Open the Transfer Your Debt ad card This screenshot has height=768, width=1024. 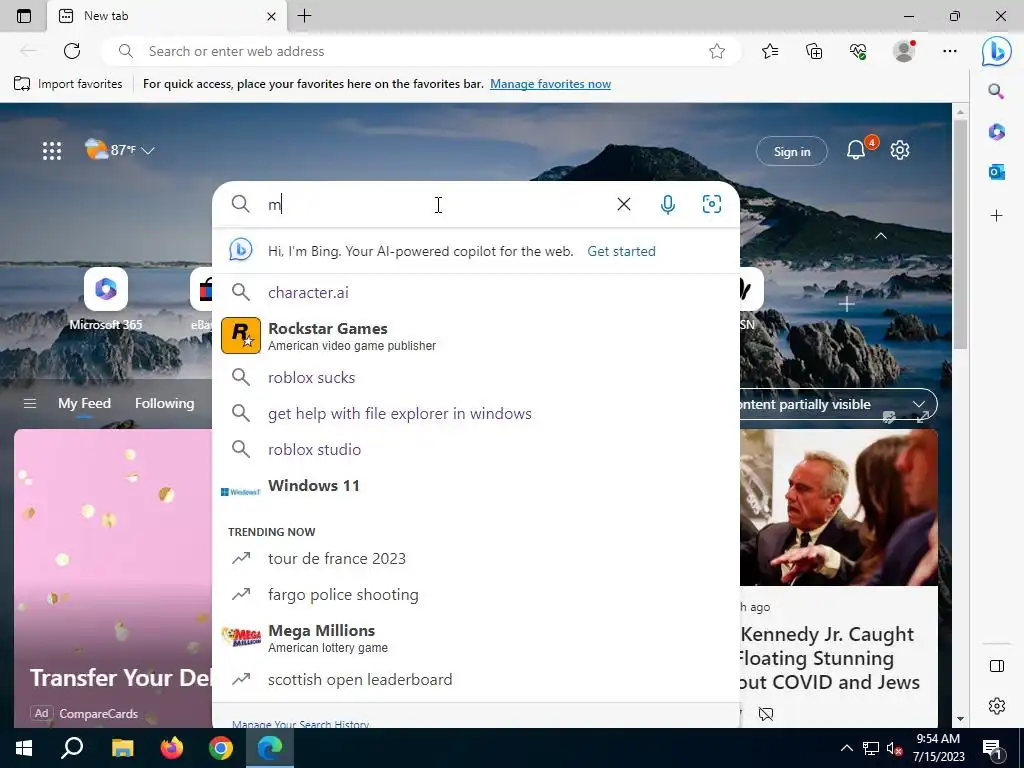click(x=113, y=578)
